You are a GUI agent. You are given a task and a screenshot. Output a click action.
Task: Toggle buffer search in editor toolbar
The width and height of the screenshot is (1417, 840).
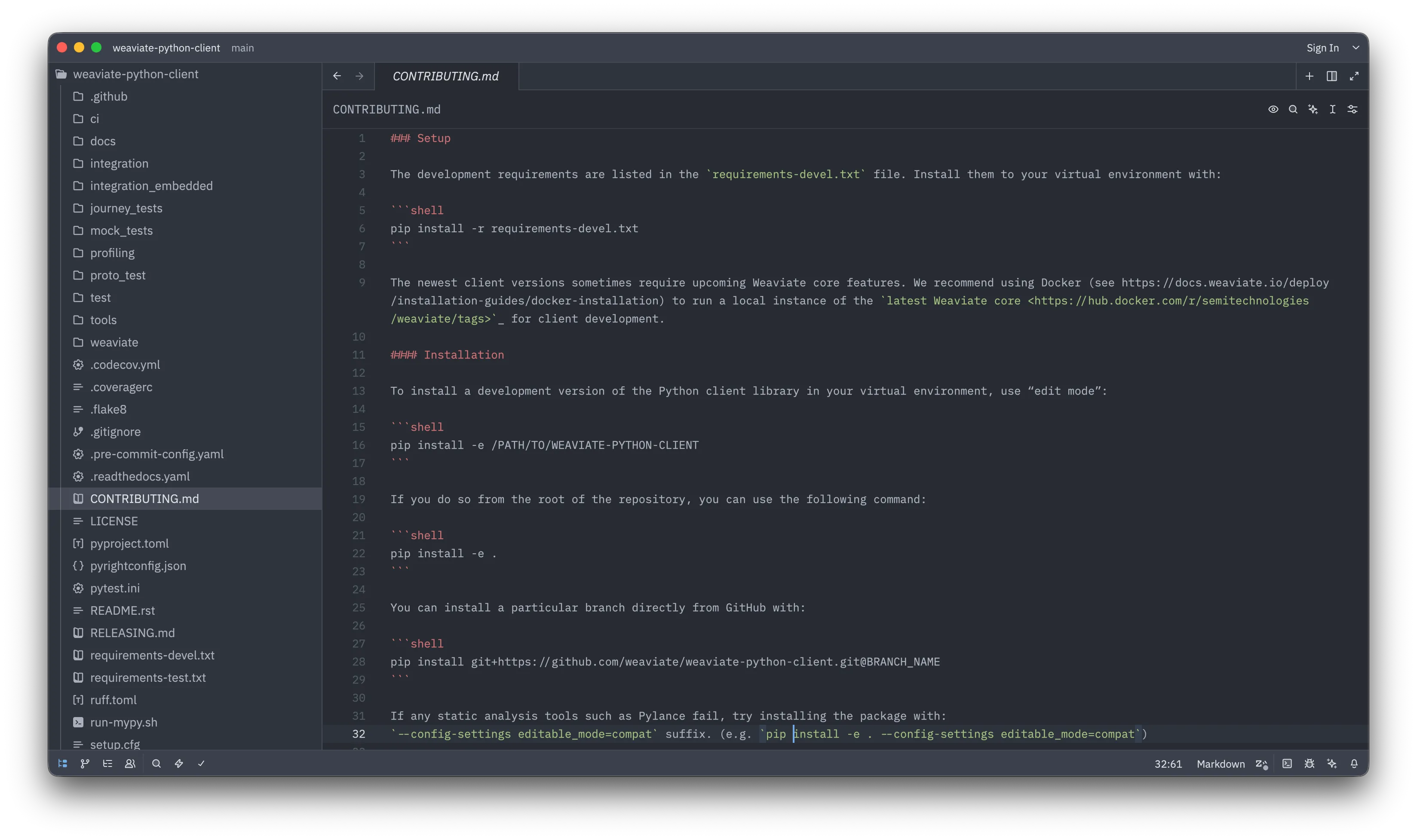pos(1293,109)
